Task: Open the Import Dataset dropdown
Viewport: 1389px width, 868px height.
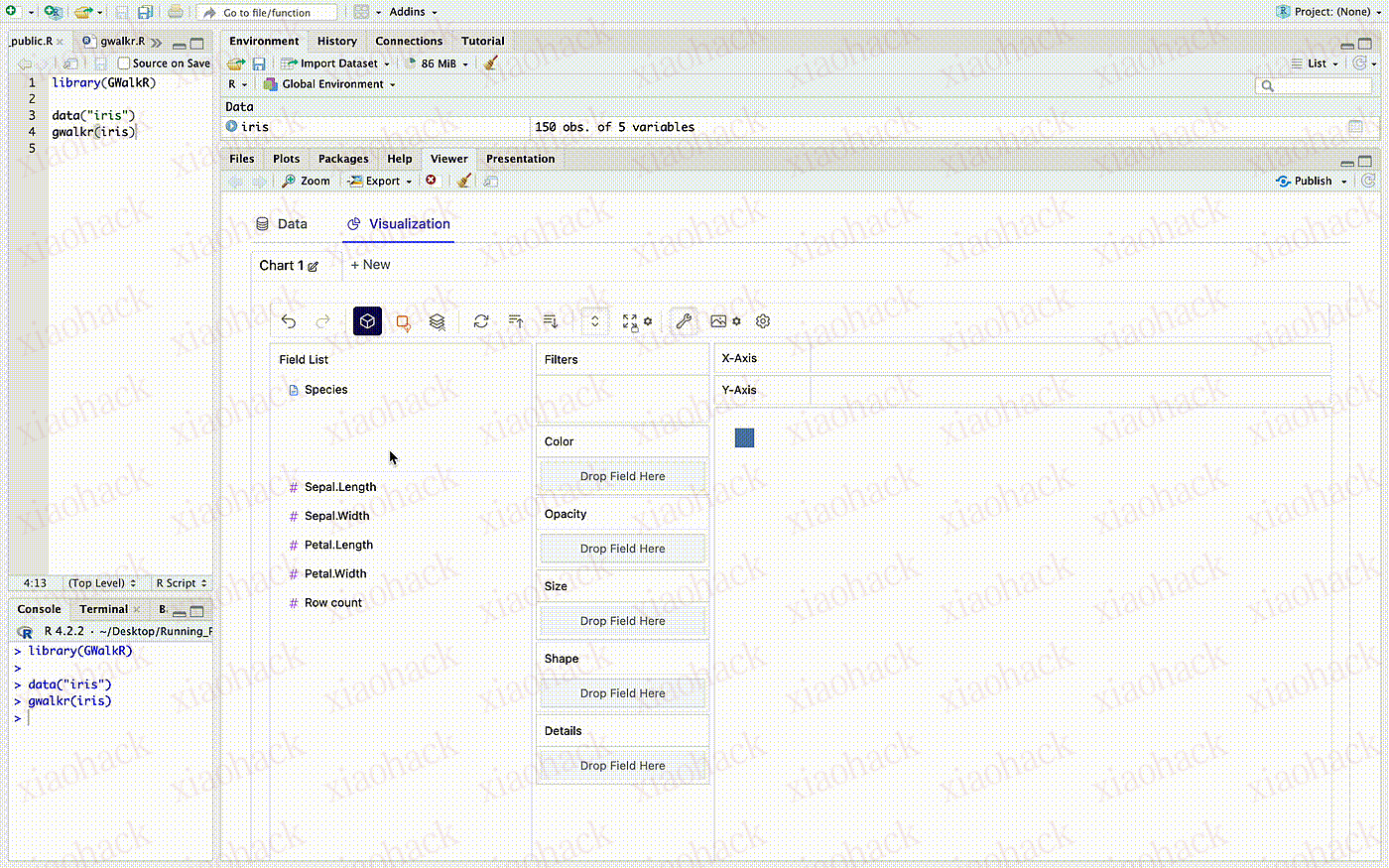Action: 337,63
